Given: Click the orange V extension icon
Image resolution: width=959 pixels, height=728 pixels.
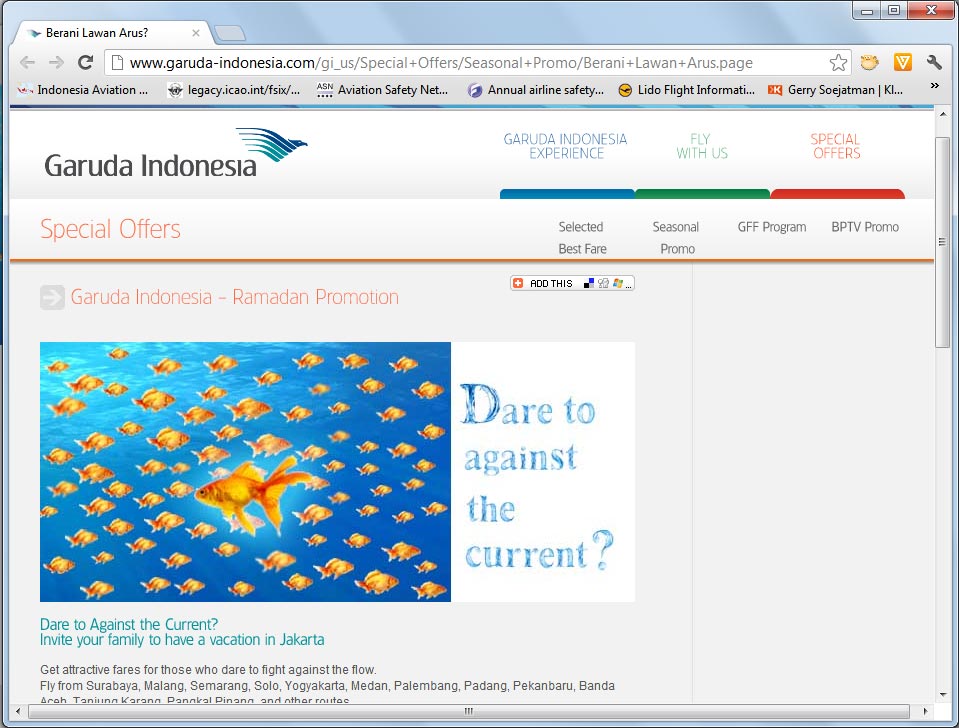Looking at the screenshot, I should pos(902,62).
